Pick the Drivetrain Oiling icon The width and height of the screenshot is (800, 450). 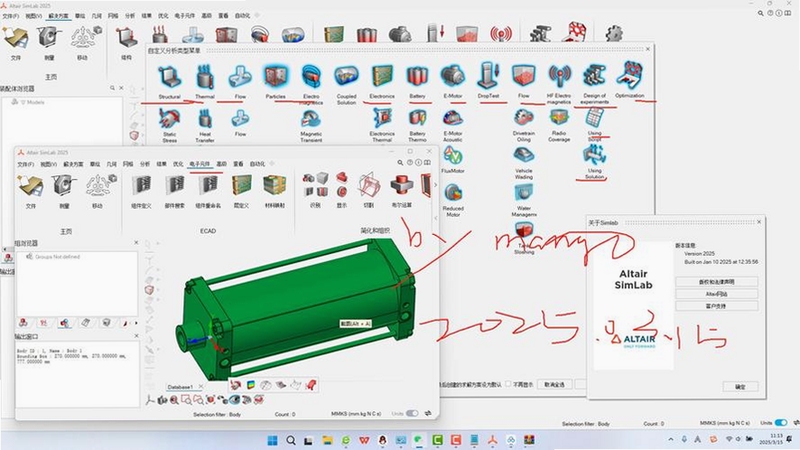tap(523, 118)
